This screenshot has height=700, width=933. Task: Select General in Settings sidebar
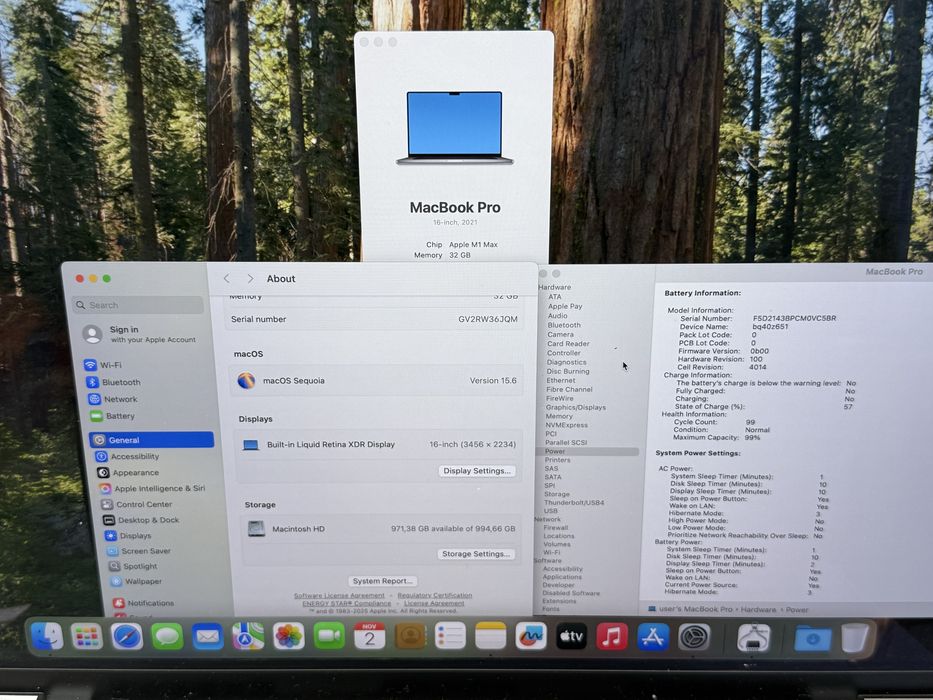point(151,440)
